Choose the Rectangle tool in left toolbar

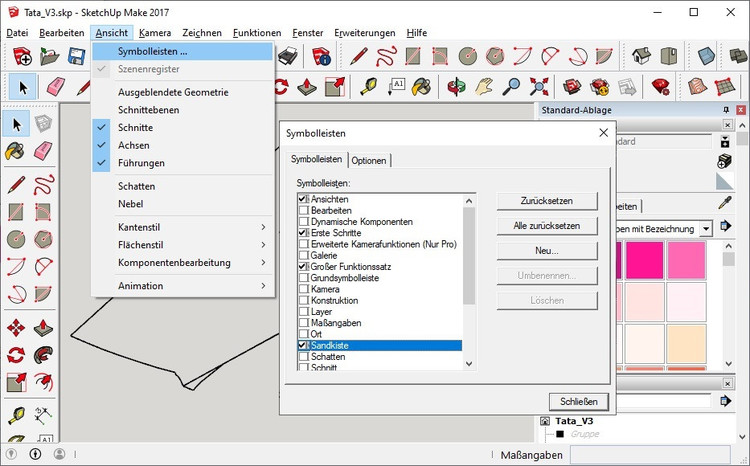[x=15, y=211]
